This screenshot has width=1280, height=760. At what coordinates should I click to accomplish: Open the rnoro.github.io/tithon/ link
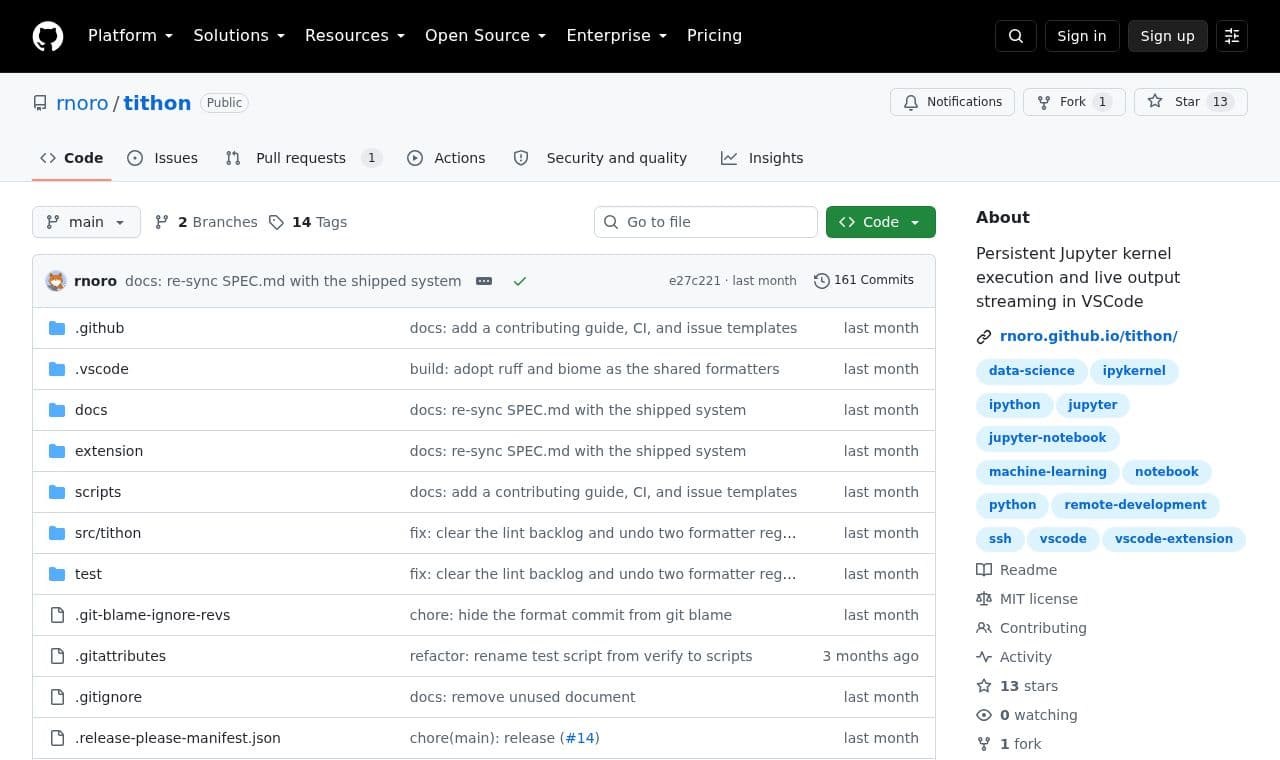click(1088, 337)
